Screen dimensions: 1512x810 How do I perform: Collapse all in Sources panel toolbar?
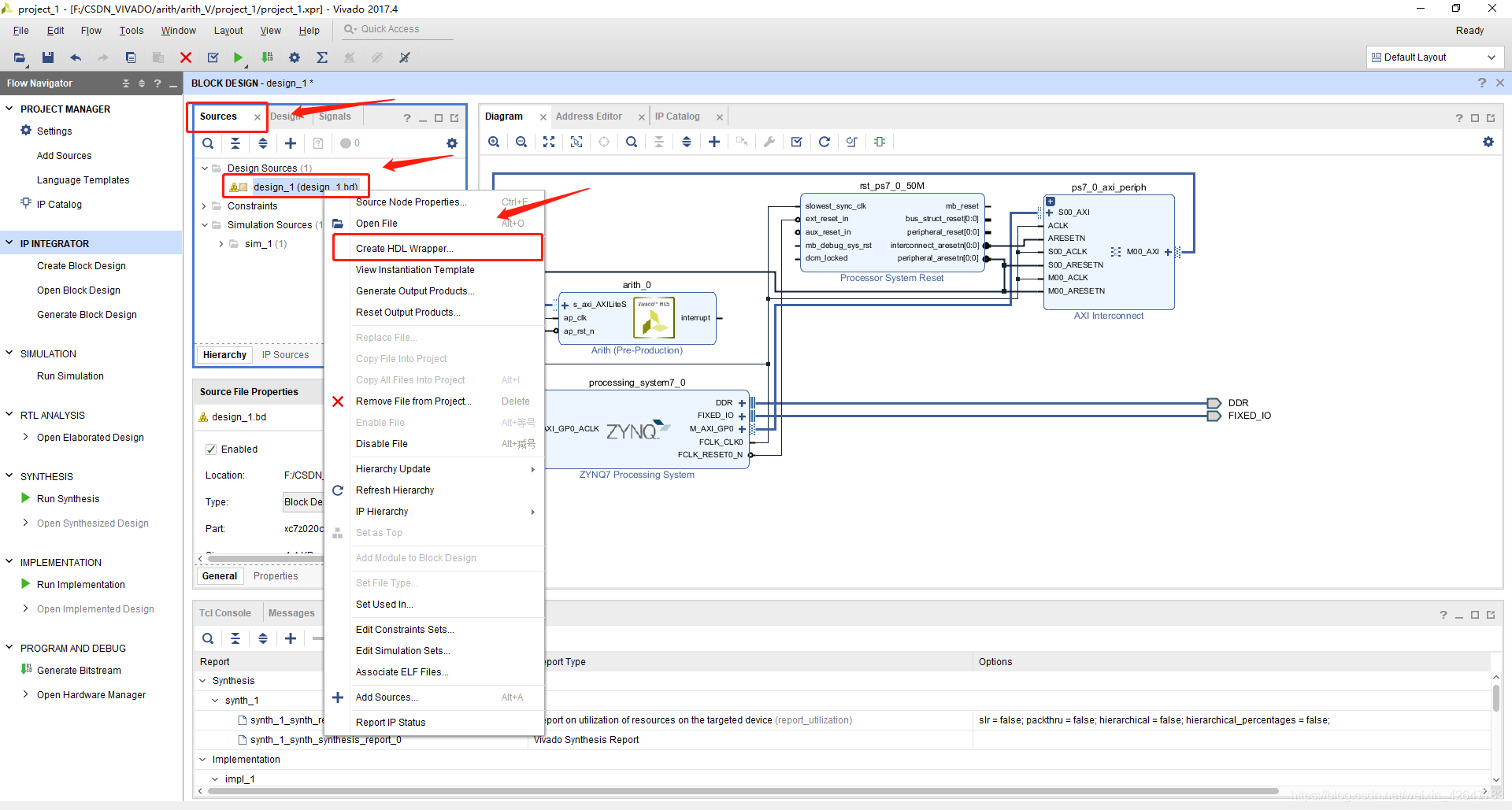point(235,143)
